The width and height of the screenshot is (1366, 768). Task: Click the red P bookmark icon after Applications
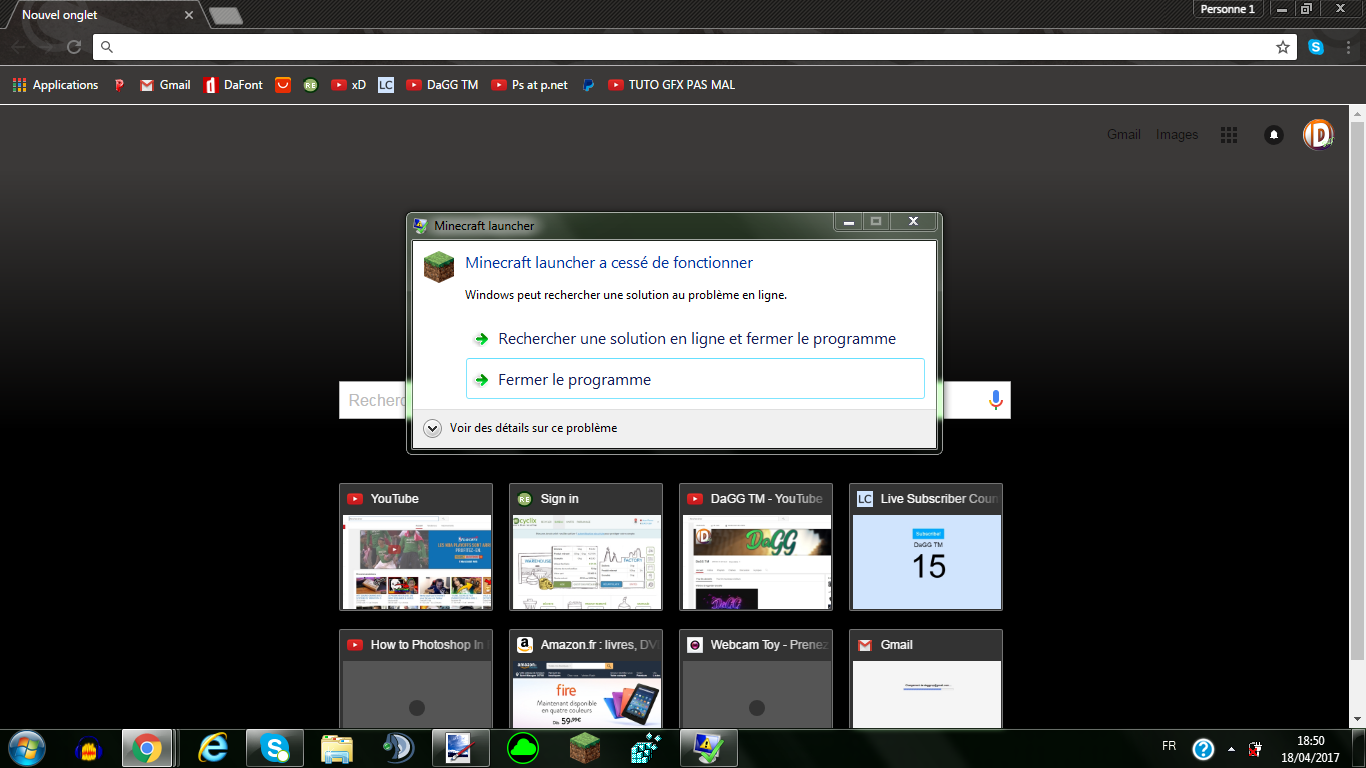click(119, 85)
